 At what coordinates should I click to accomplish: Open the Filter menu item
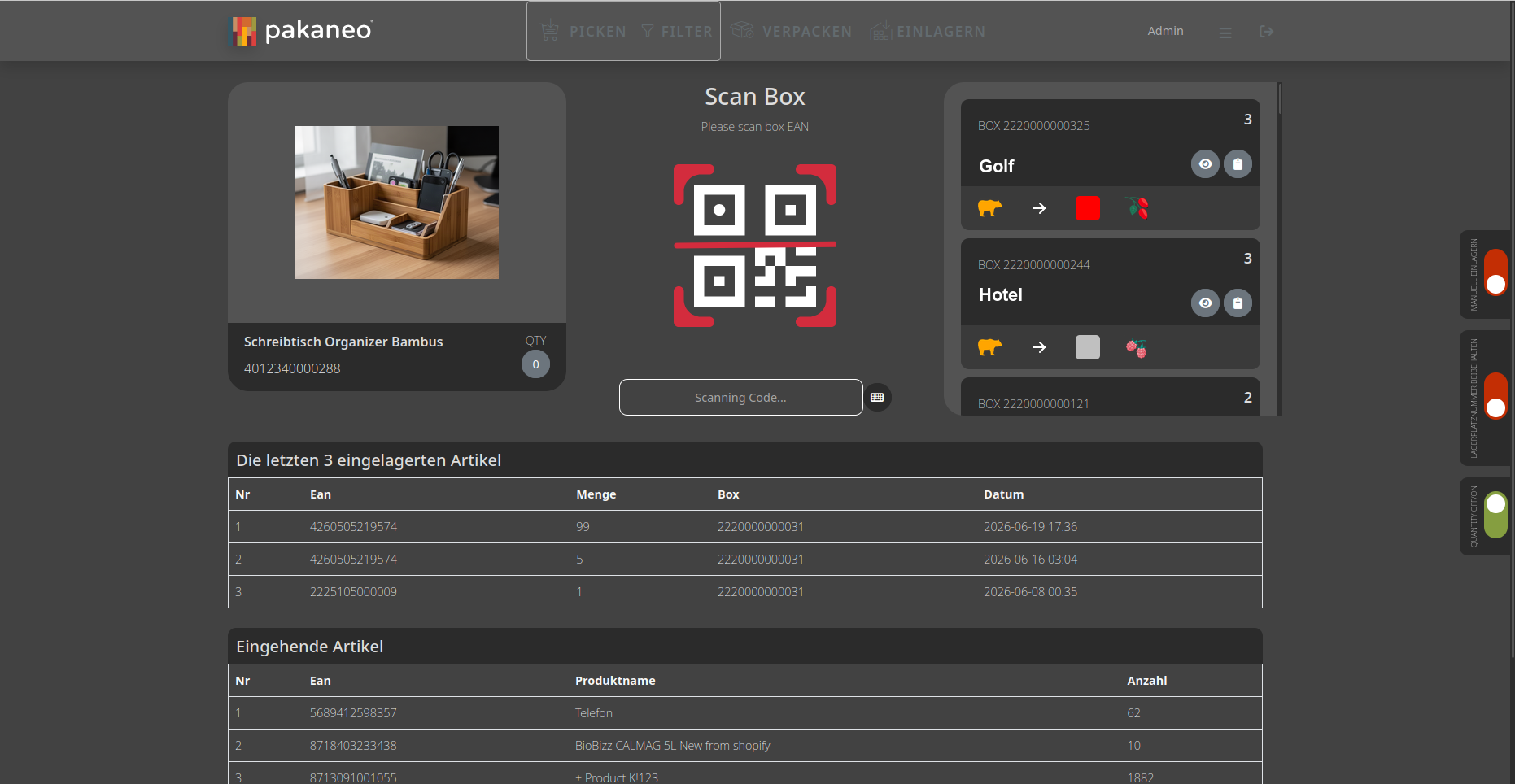677,32
